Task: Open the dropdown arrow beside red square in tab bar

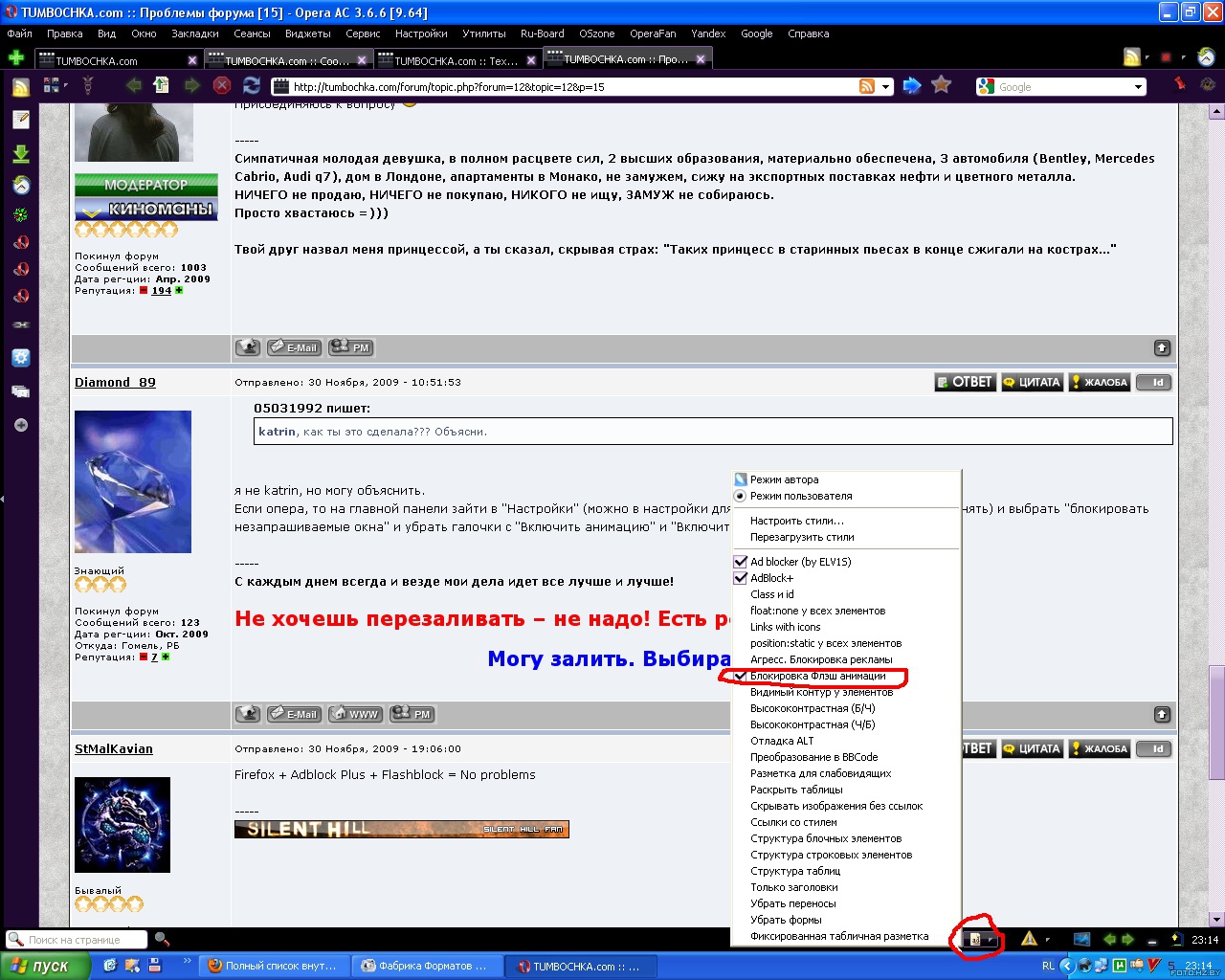Action: click(1184, 57)
